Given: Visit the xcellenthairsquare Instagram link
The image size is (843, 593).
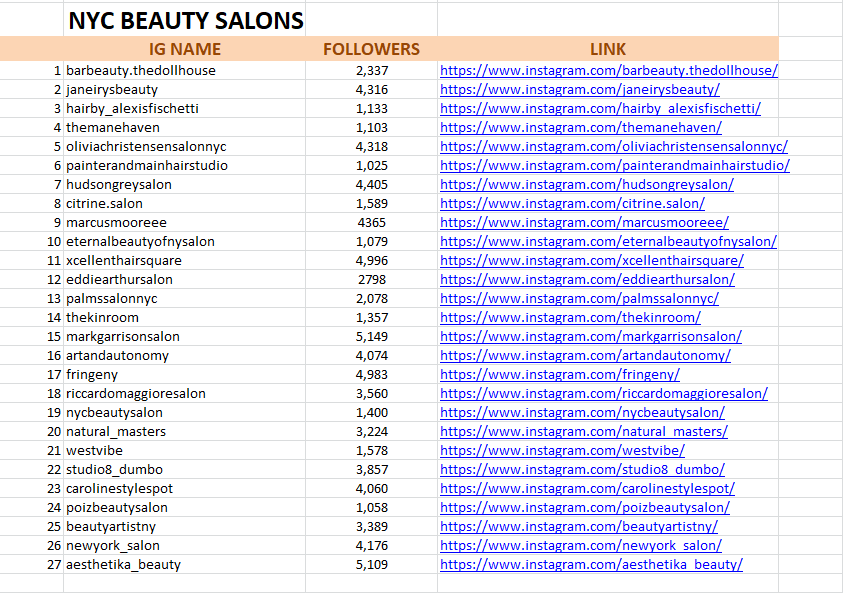Looking at the screenshot, I should 591,260.
